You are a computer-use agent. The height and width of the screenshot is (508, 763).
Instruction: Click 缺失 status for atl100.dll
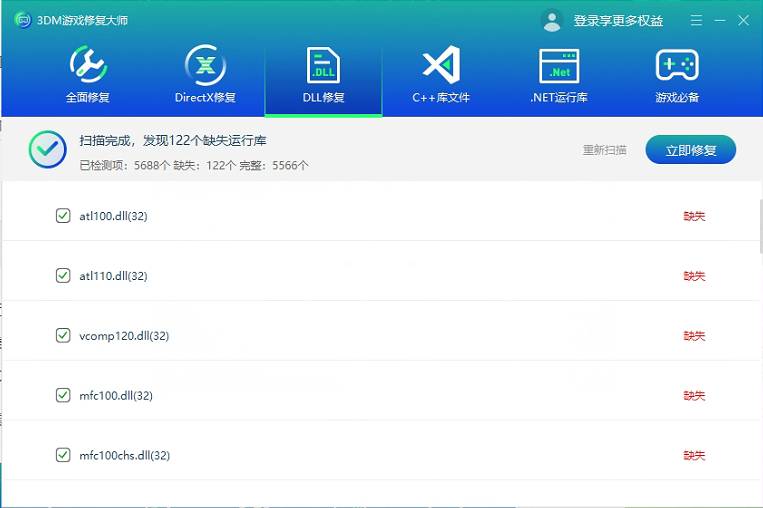pos(694,216)
